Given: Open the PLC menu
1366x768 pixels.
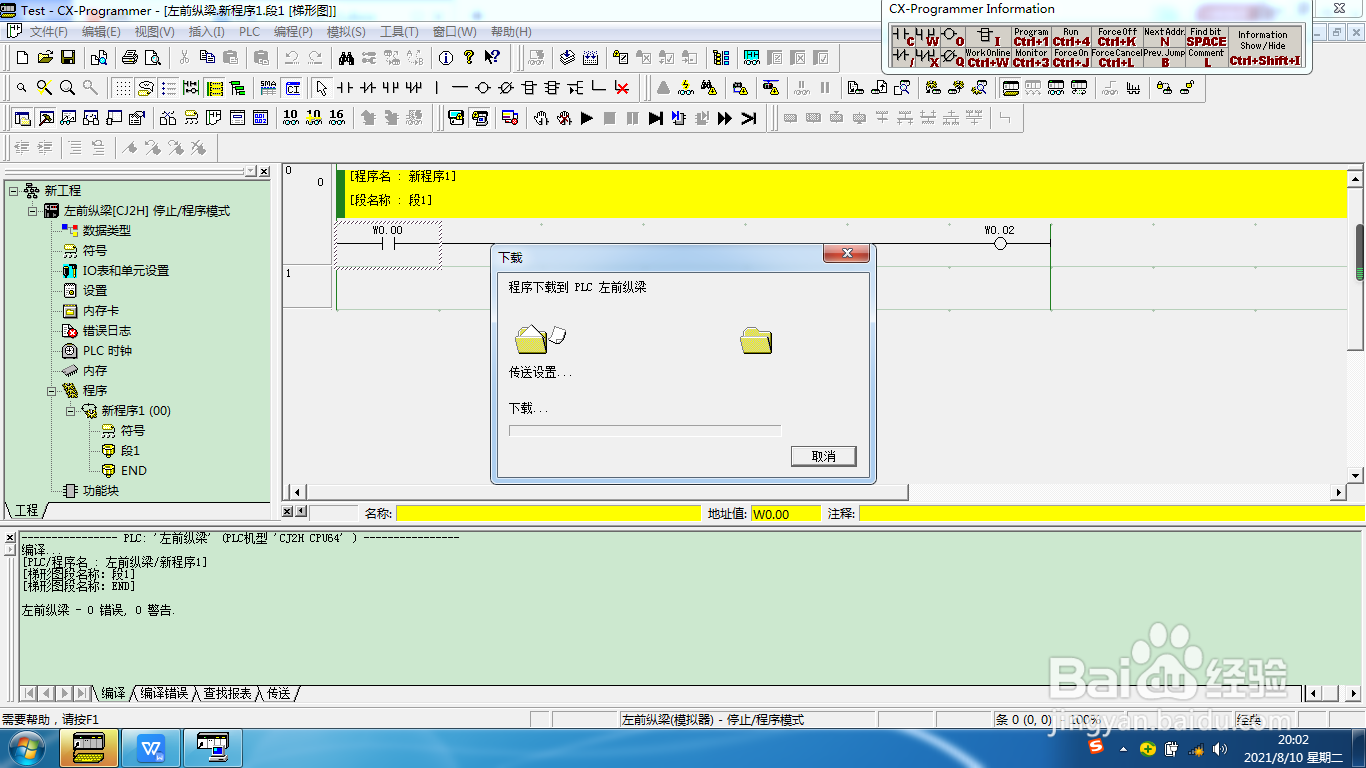Looking at the screenshot, I should [x=249, y=32].
